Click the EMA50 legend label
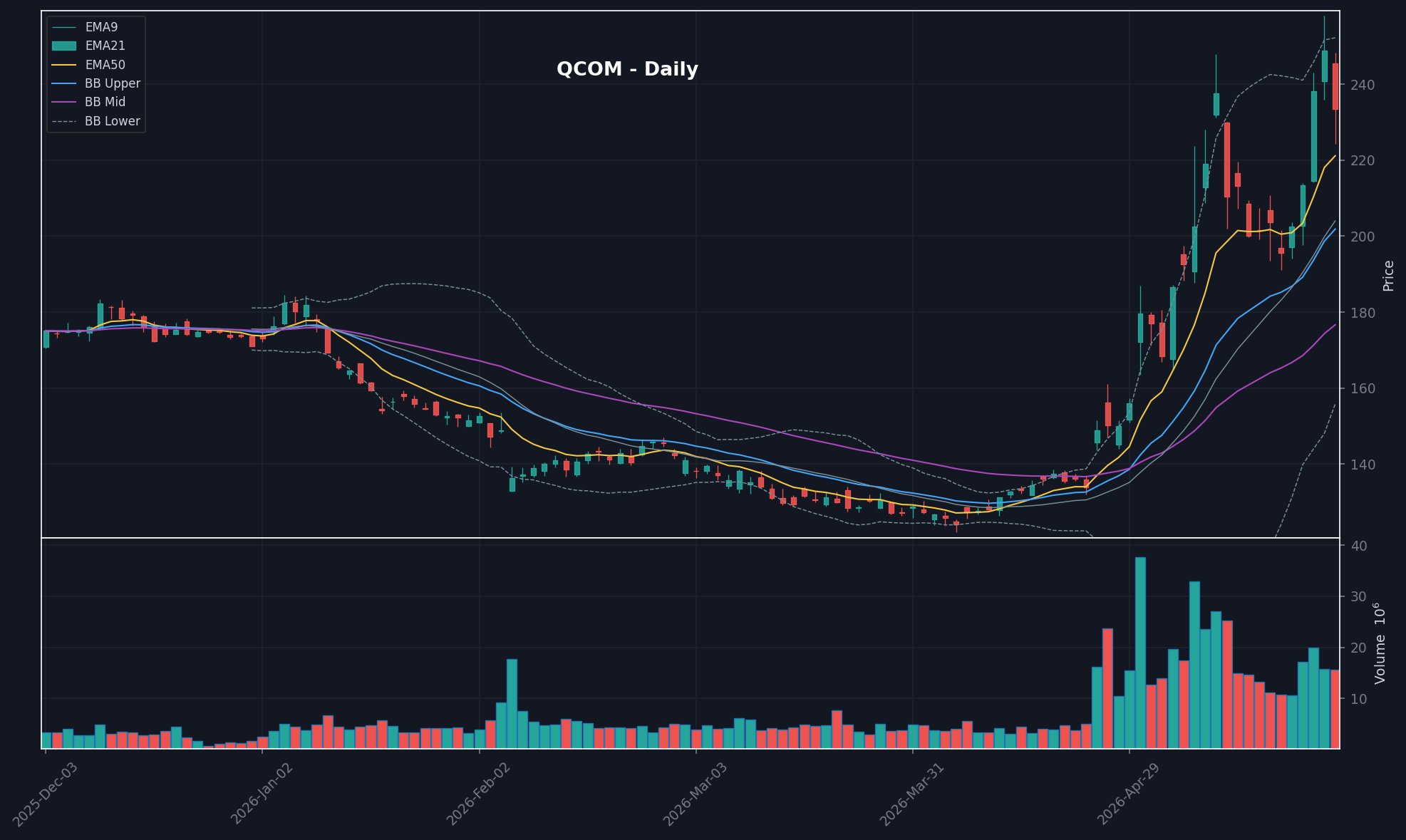Image resolution: width=1406 pixels, height=840 pixels. 105,65
